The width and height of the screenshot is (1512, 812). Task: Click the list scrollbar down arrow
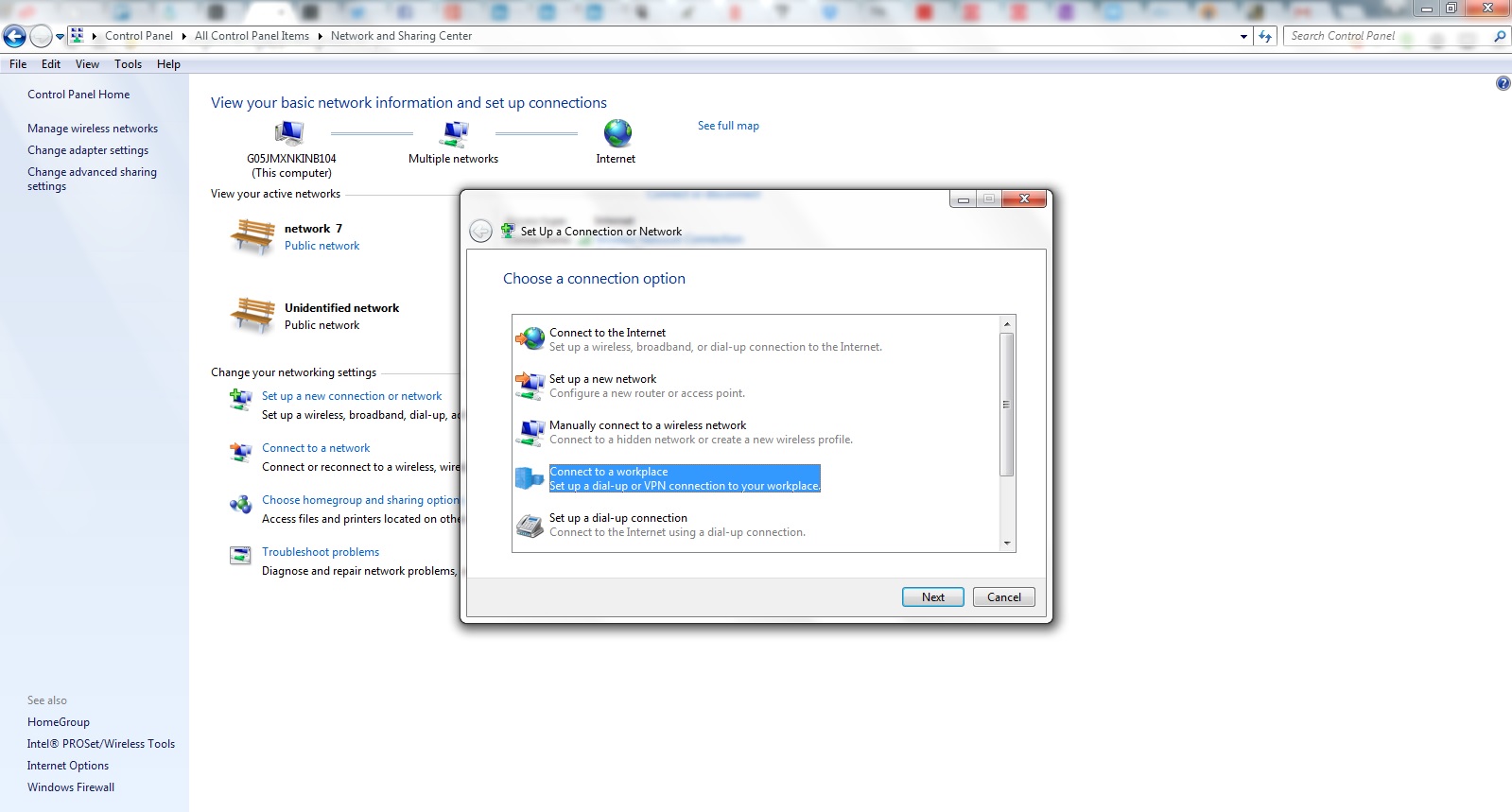click(1007, 544)
